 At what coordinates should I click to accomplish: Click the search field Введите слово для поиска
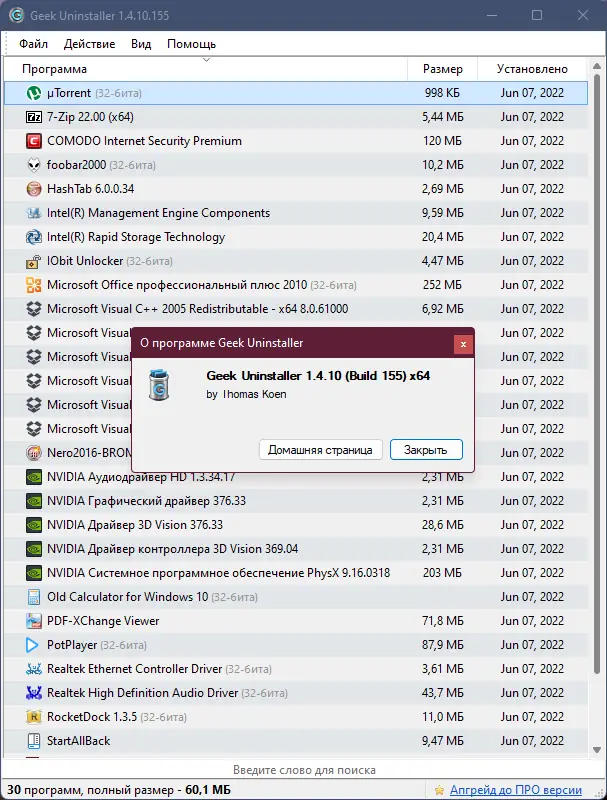tap(304, 770)
